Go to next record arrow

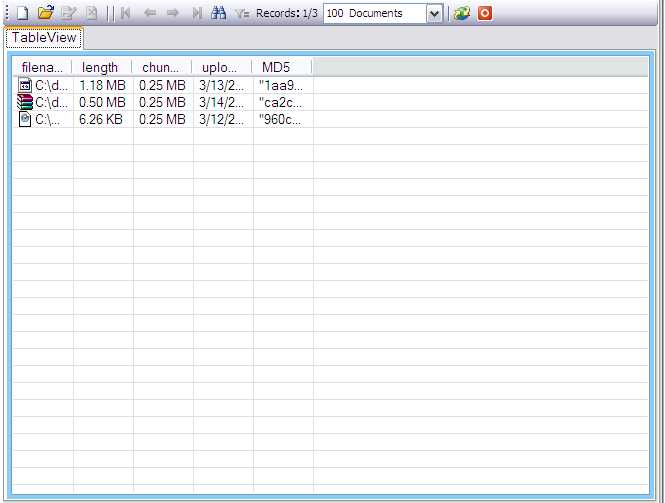173,13
